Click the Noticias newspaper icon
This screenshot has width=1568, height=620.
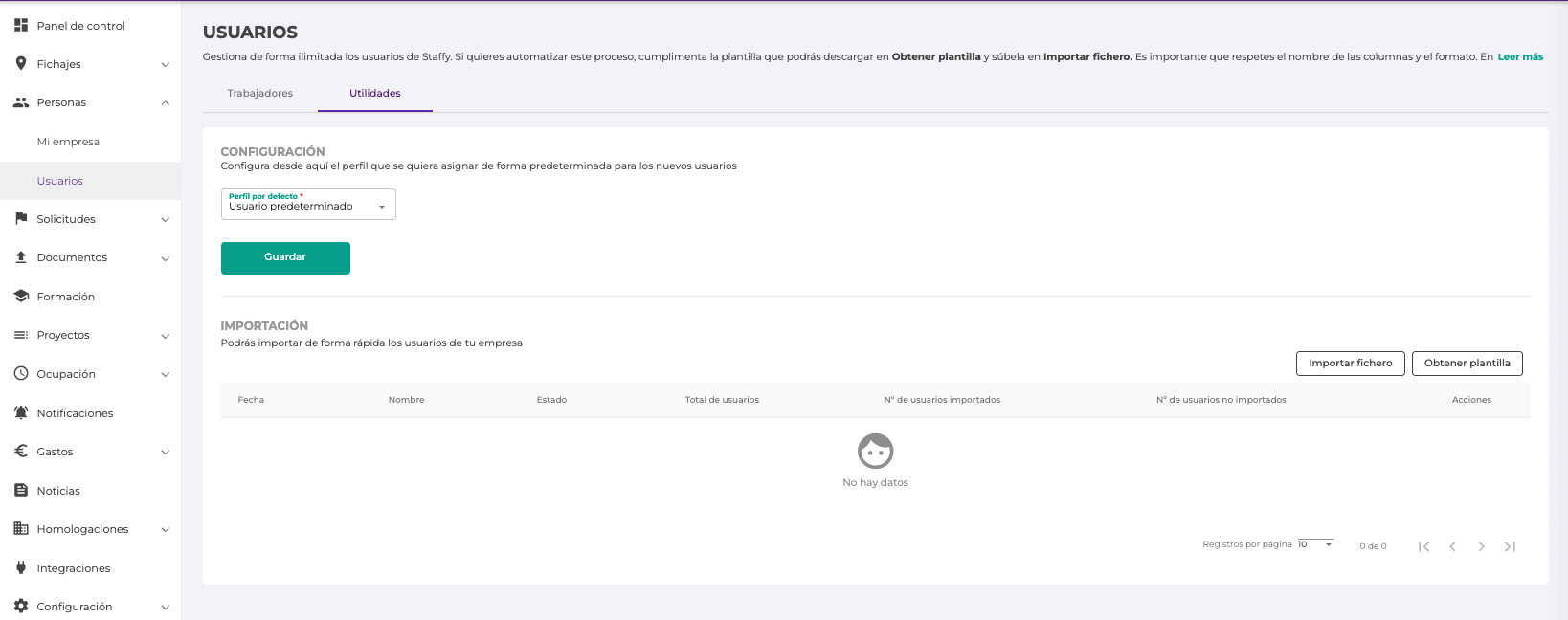pyautogui.click(x=21, y=490)
